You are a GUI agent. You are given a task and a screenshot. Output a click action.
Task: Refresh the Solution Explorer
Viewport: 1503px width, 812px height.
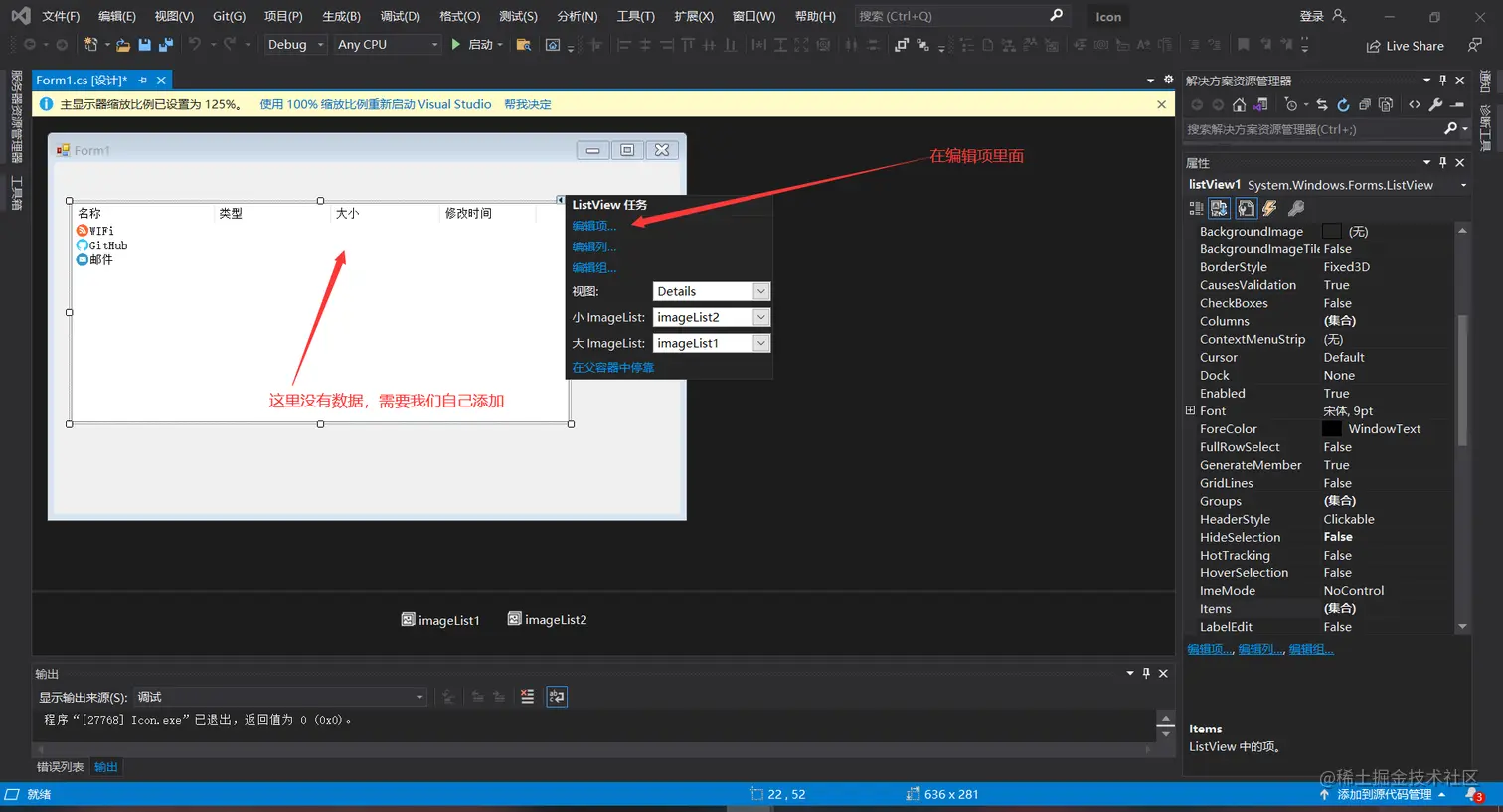[x=1343, y=104]
